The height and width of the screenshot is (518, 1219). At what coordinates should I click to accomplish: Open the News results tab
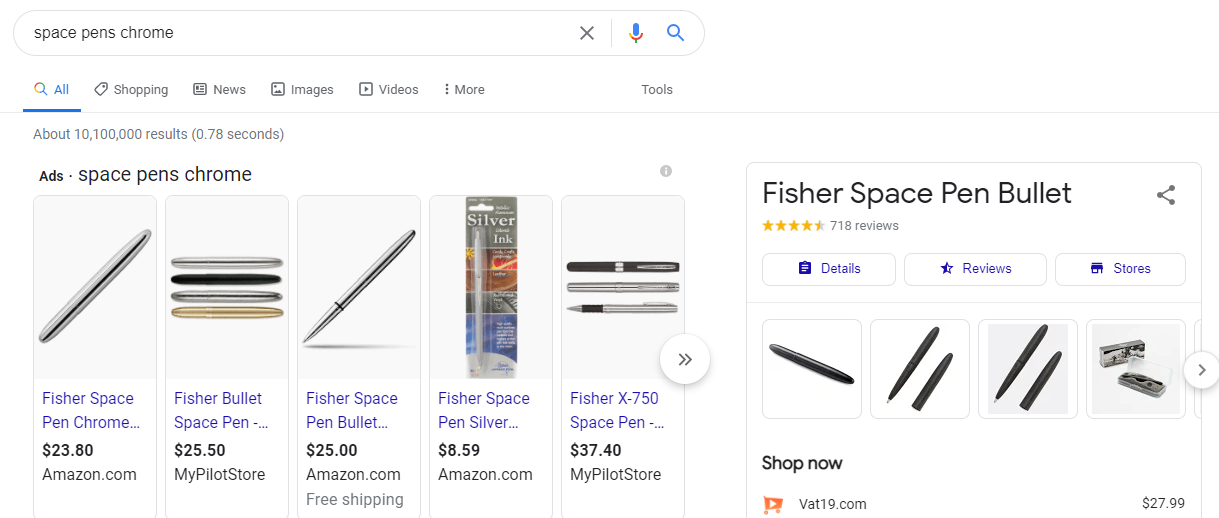click(219, 89)
